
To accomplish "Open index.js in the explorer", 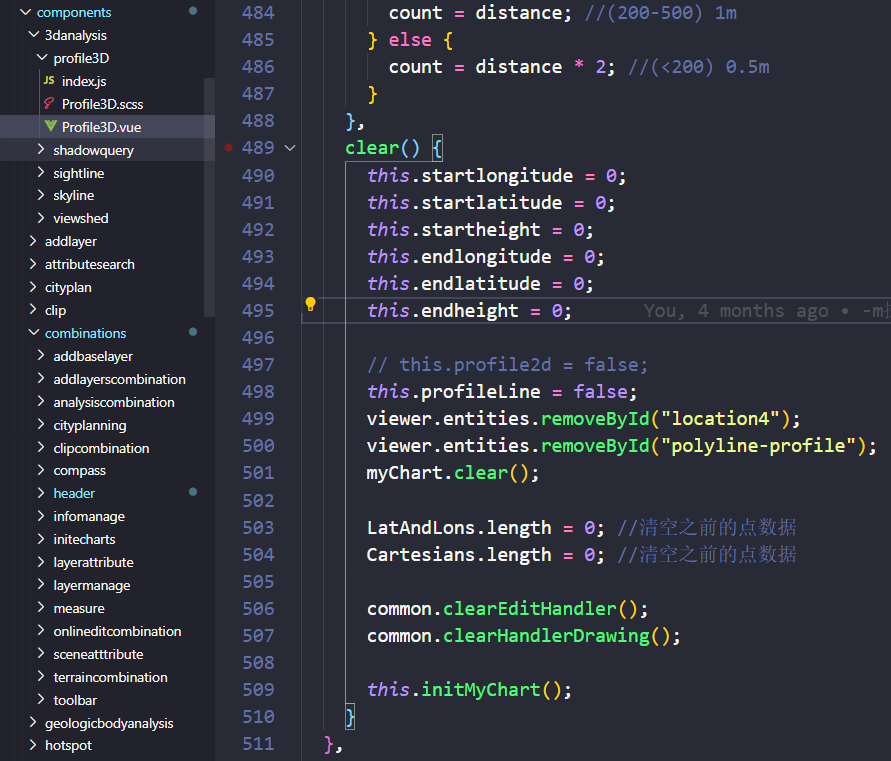I will click(x=84, y=81).
